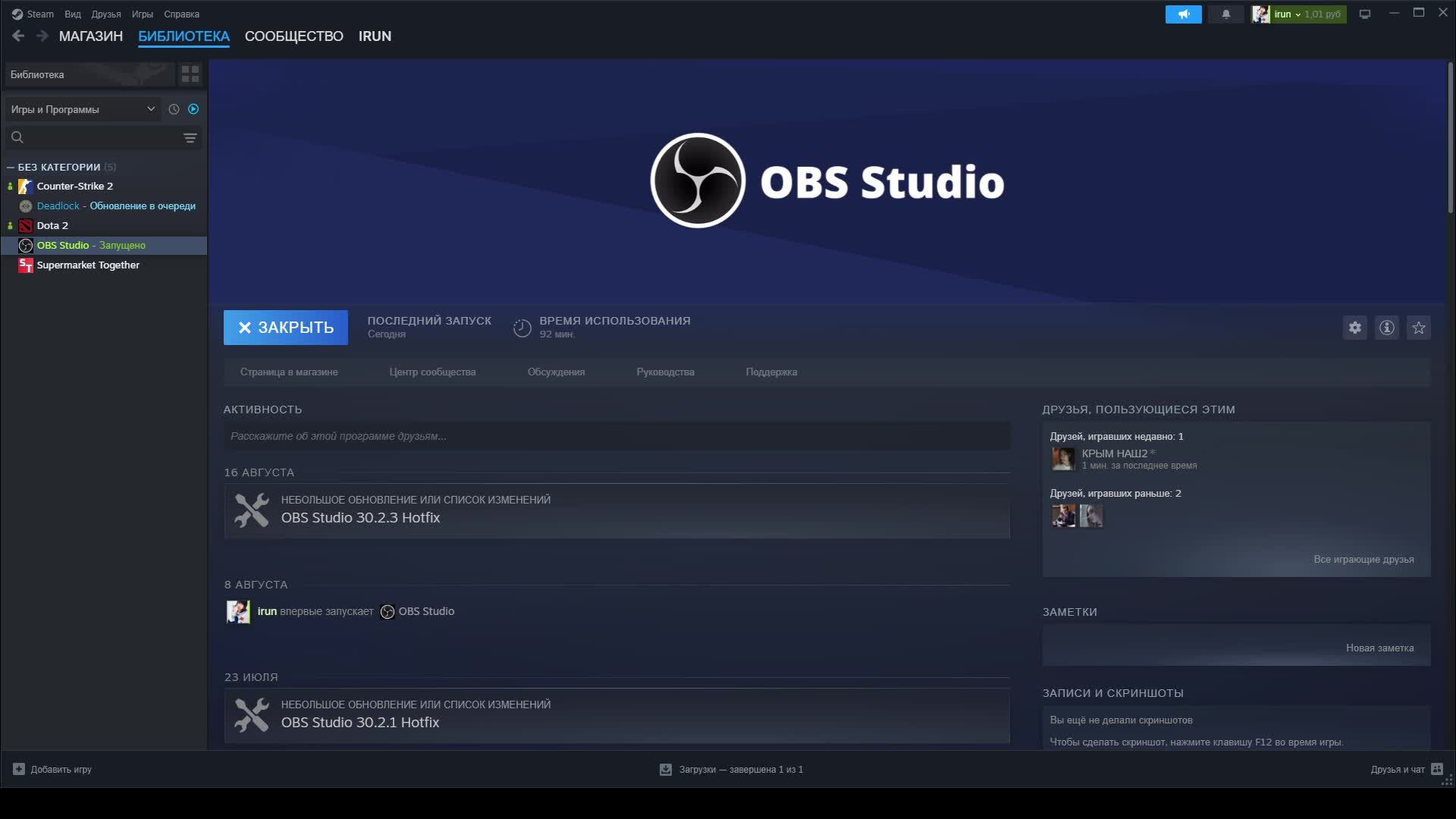Go back with the left arrow
The width and height of the screenshot is (1456, 819).
(x=18, y=36)
